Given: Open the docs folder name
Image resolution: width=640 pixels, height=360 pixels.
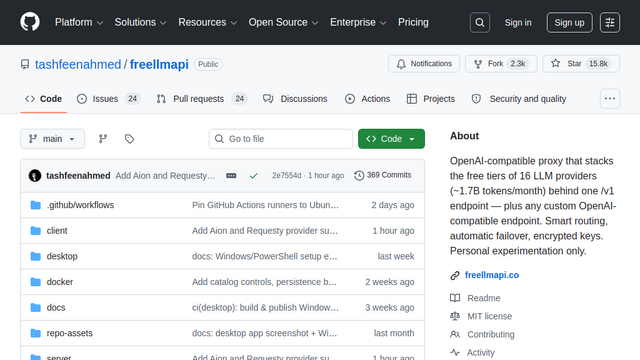Looking at the screenshot, I should tap(56, 307).
